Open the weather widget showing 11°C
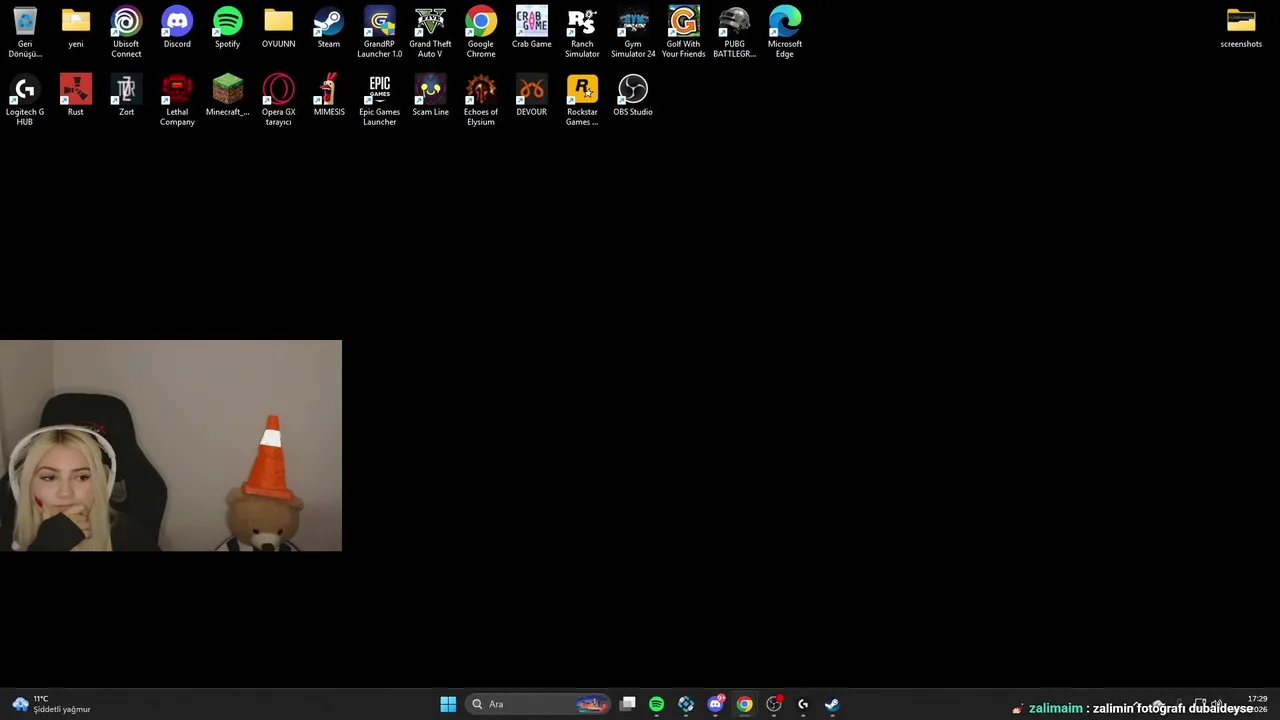Viewport: 1280px width, 720px height. point(52,704)
